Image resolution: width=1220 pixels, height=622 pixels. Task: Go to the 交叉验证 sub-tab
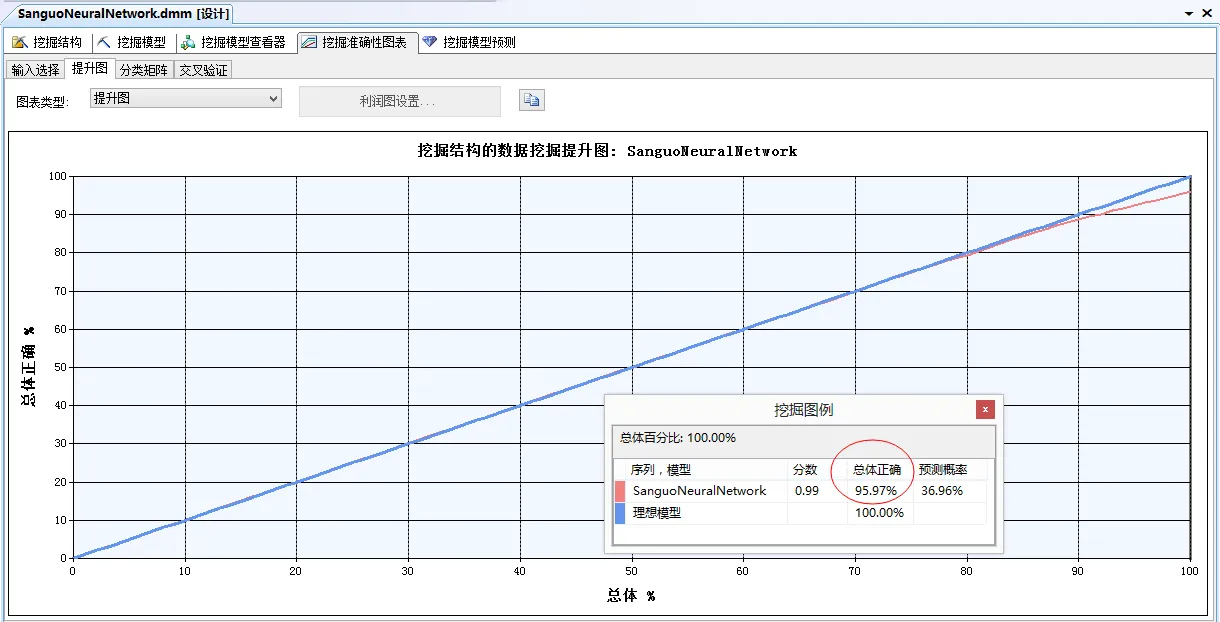[x=203, y=70]
